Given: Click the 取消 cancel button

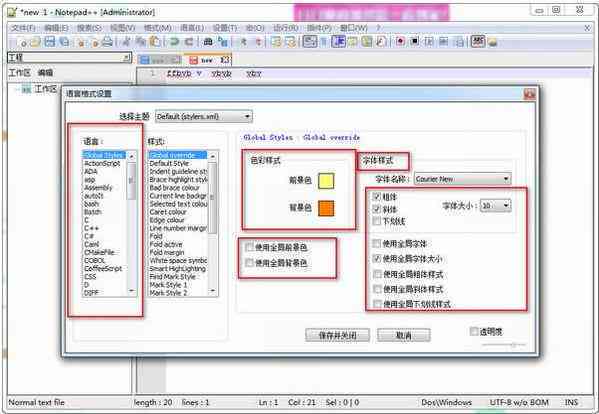Looking at the screenshot, I should click(404, 335).
